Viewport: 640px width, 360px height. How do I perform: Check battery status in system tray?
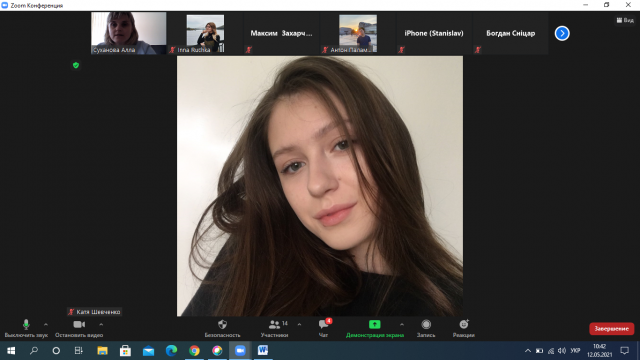coord(539,351)
